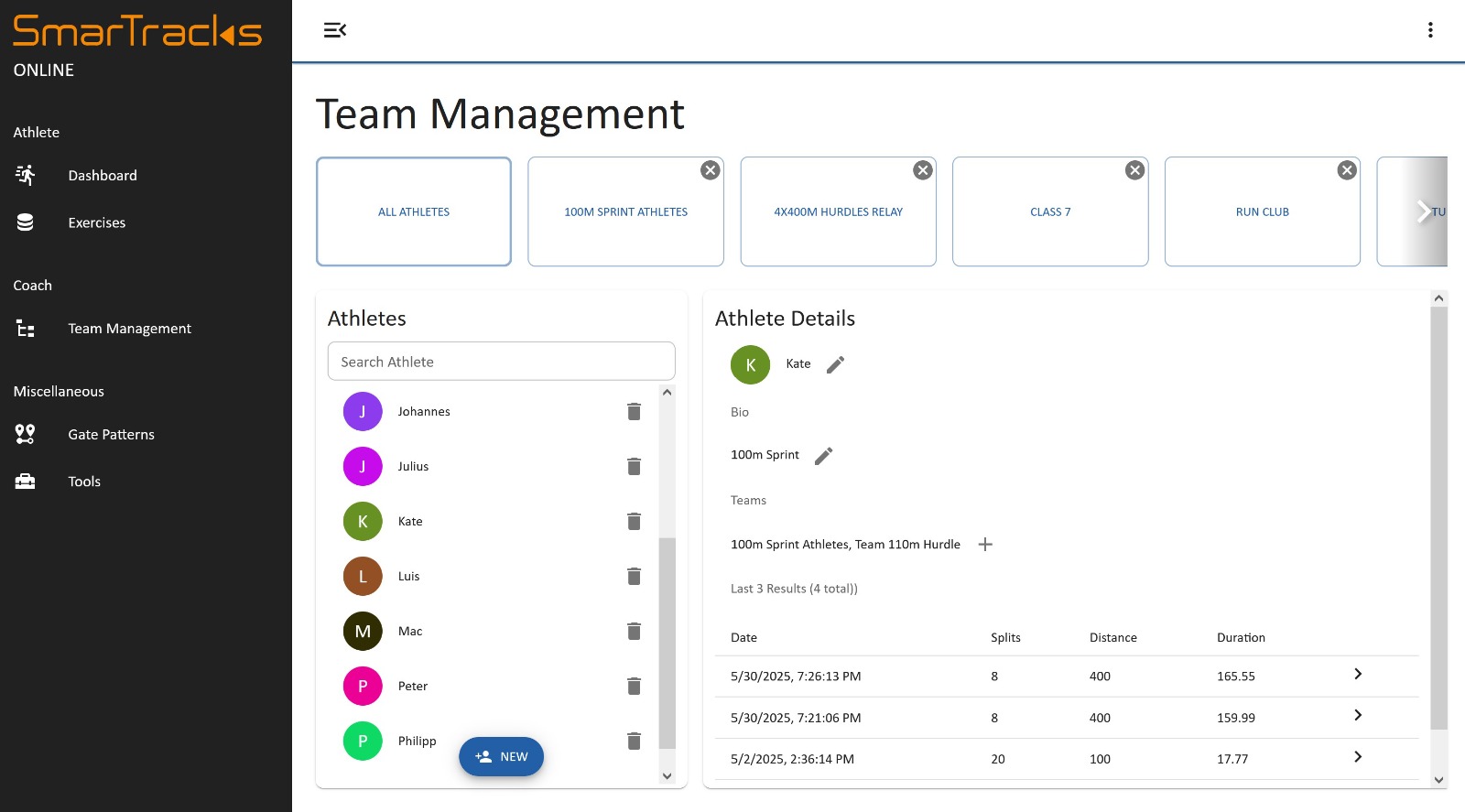
Task: Remove the 100m Sprint Athletes team
Action: point(710,170)
